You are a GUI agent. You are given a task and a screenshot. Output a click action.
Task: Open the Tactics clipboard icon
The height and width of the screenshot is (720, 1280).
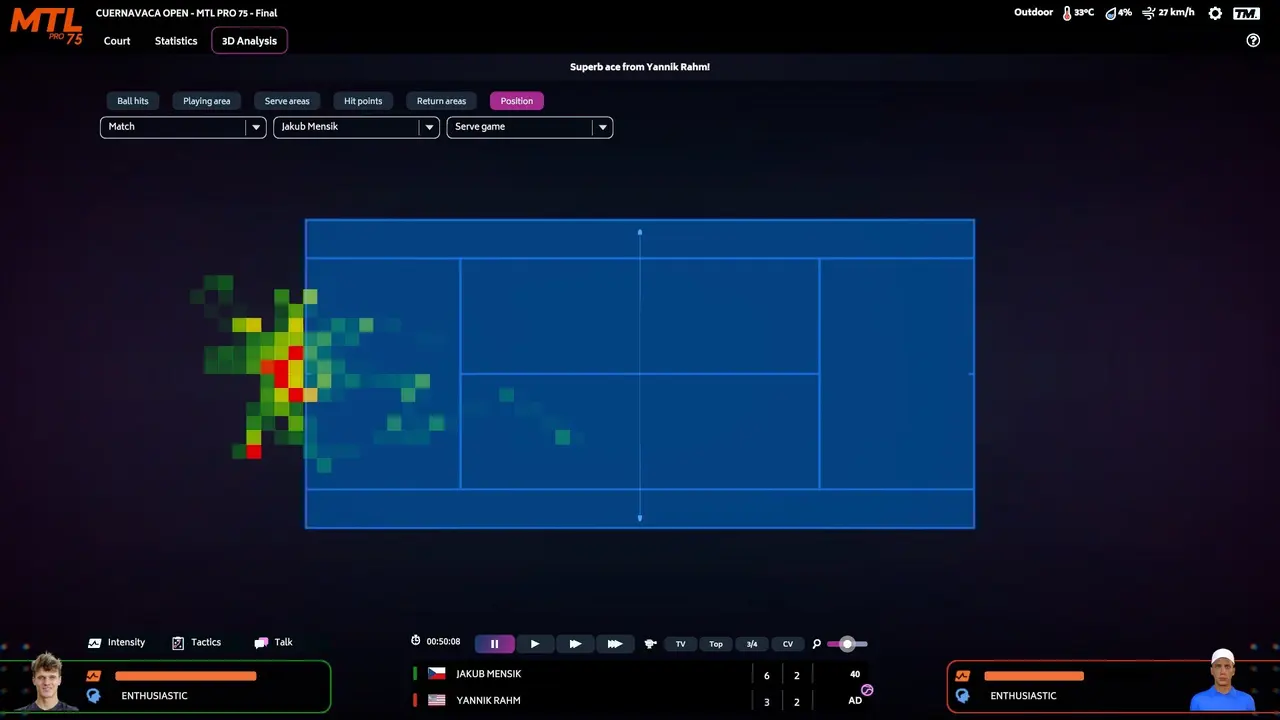[x=178, y=643]
